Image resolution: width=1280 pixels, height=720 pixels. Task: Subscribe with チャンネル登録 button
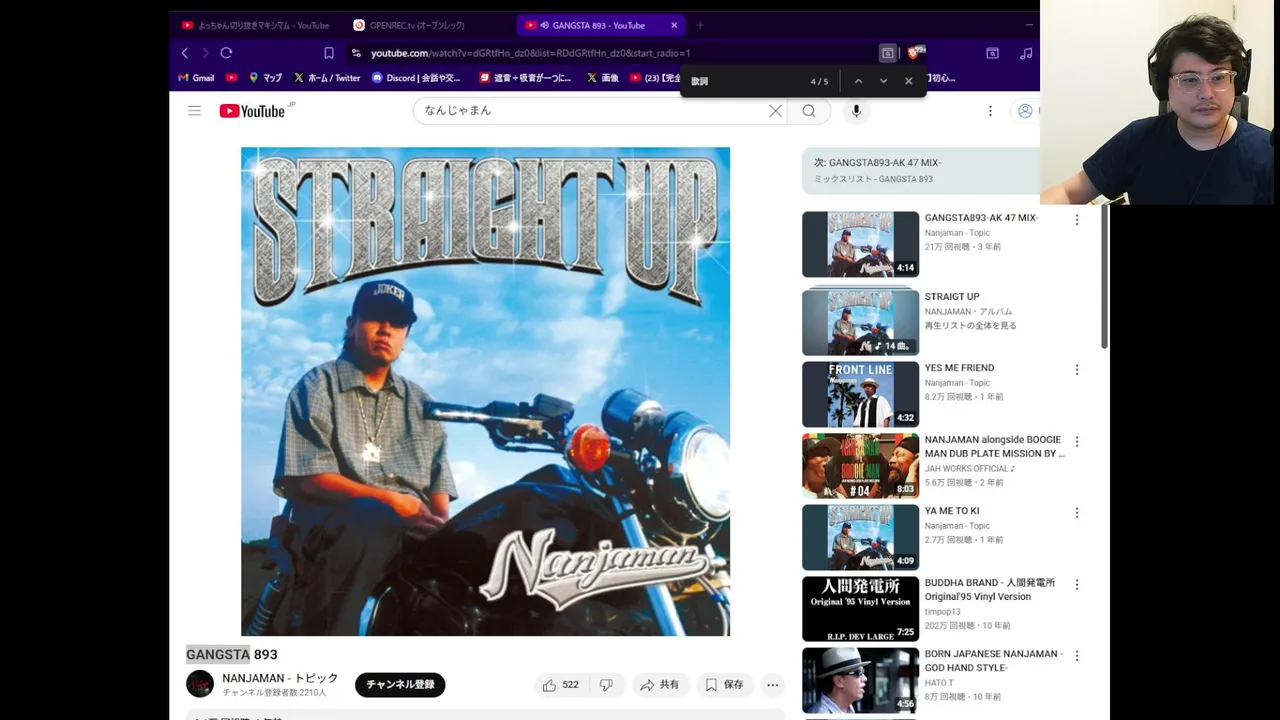400,685
